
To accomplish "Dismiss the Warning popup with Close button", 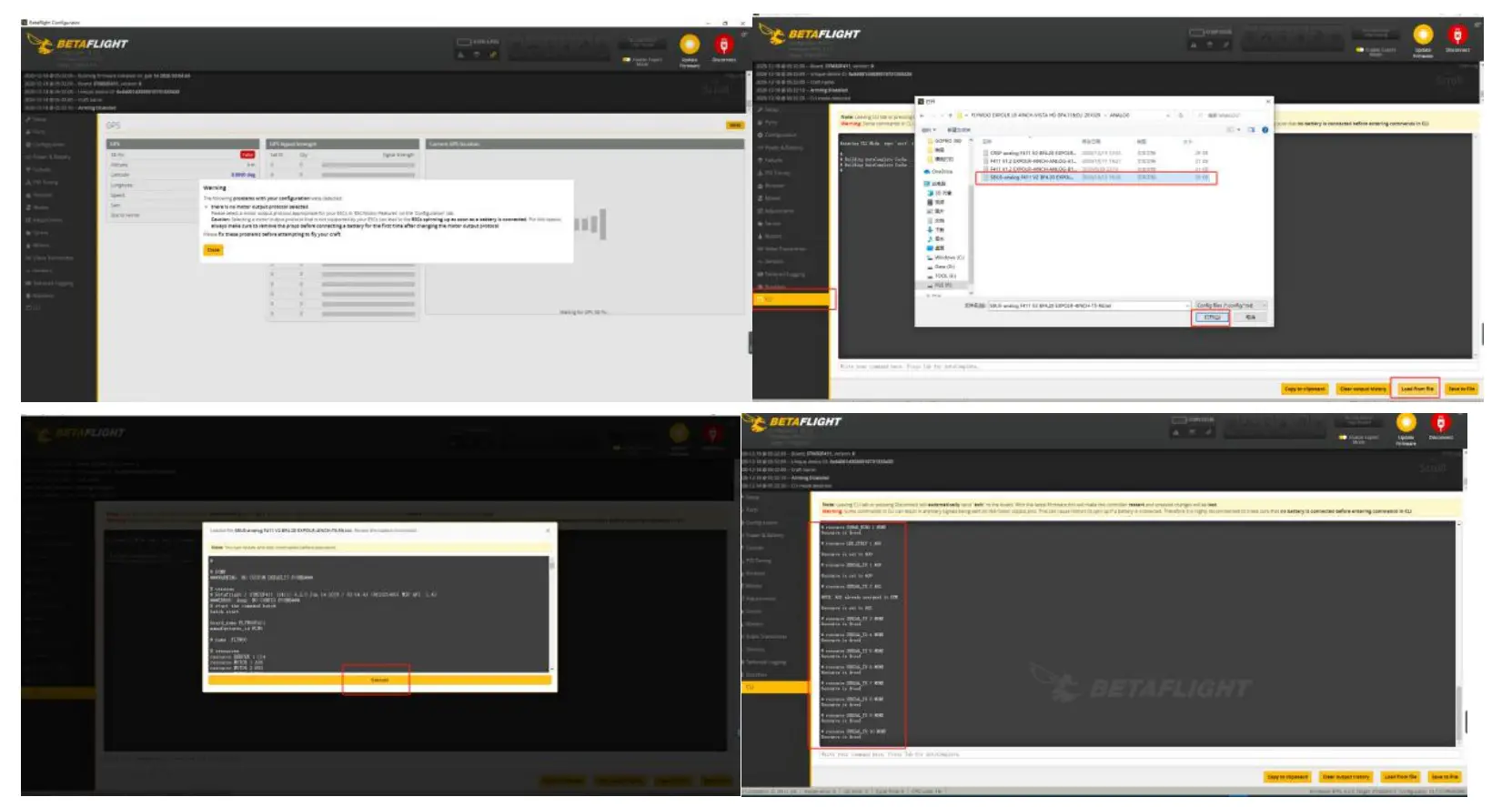I will tap(213, 250).
